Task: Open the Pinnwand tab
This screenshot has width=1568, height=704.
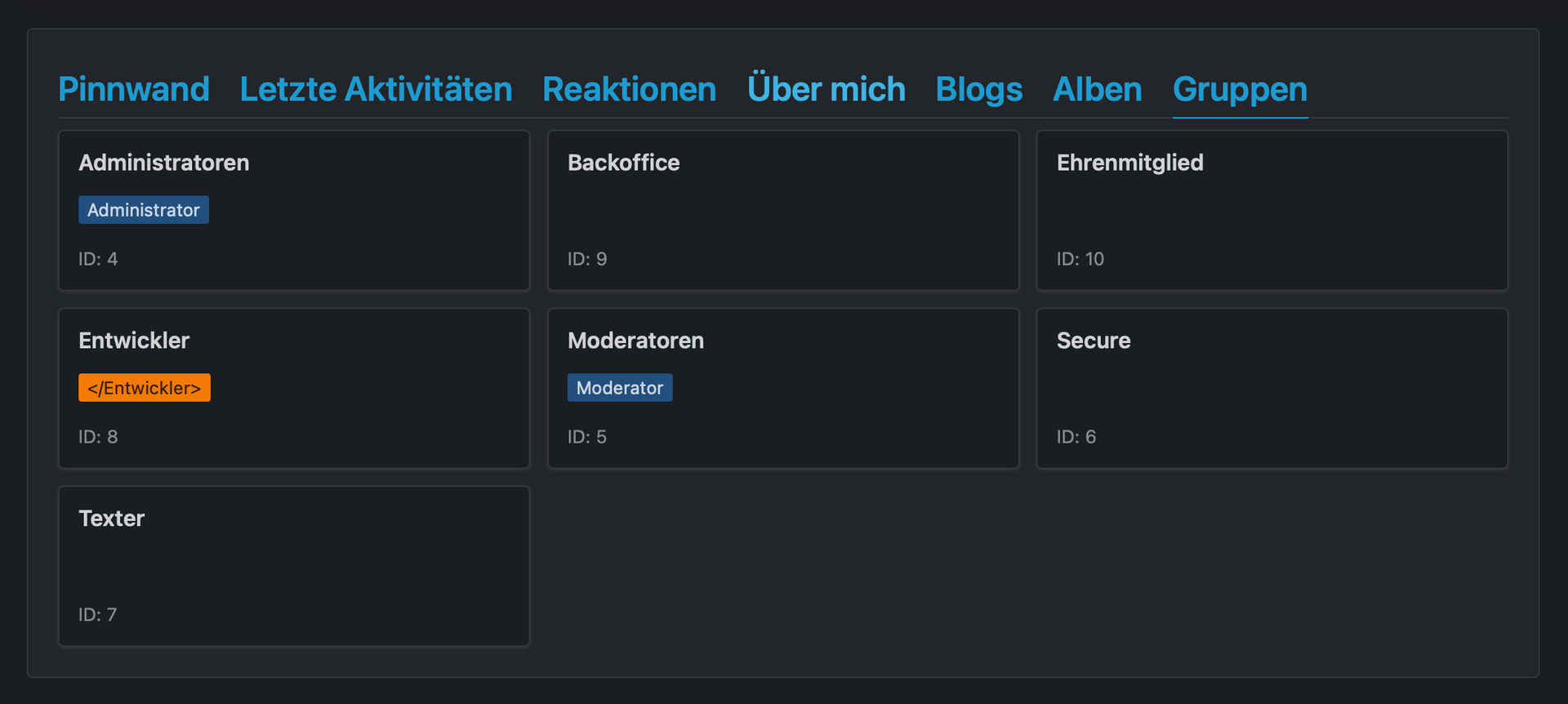Action: (x=134, y=89)
